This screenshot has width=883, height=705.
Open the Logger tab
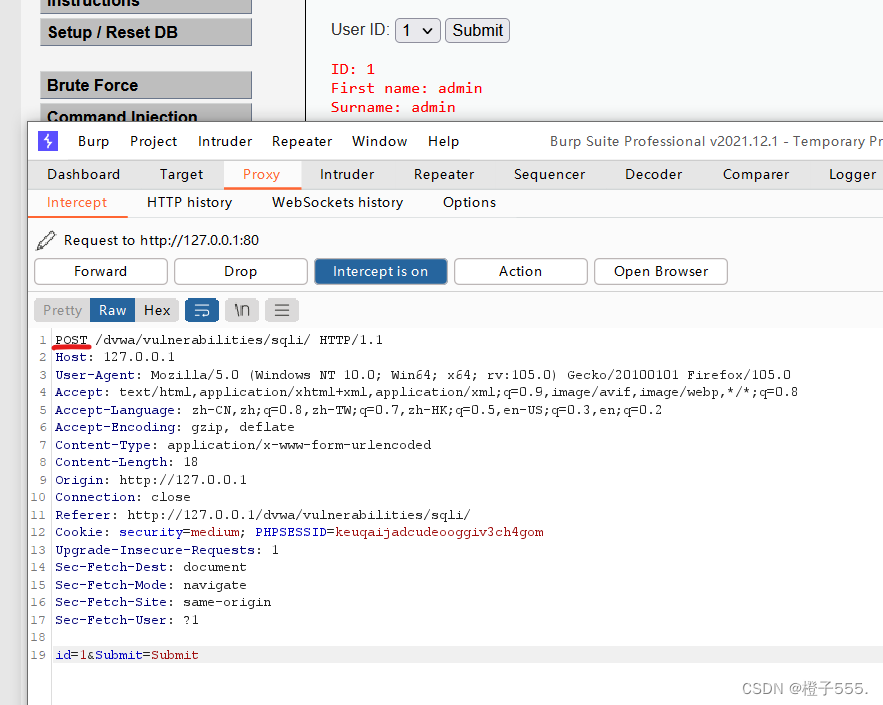852,175
